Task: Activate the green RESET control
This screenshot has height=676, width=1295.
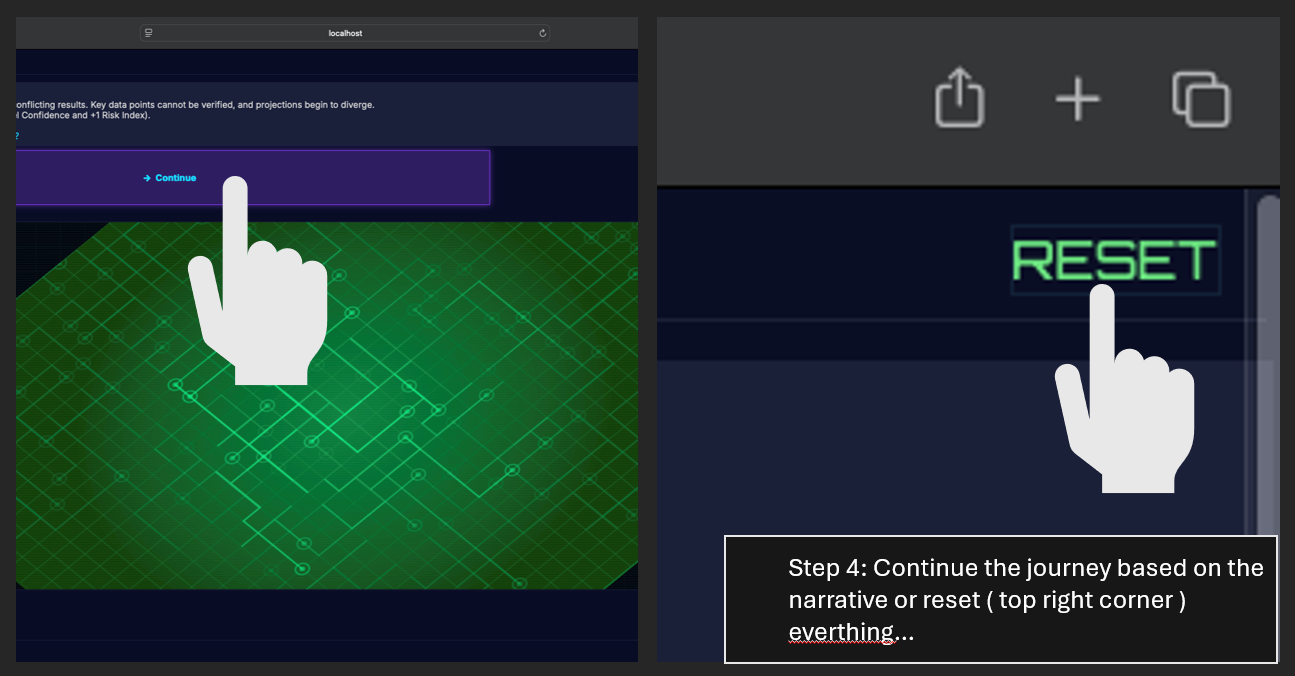Action: tap(1114, 261)
